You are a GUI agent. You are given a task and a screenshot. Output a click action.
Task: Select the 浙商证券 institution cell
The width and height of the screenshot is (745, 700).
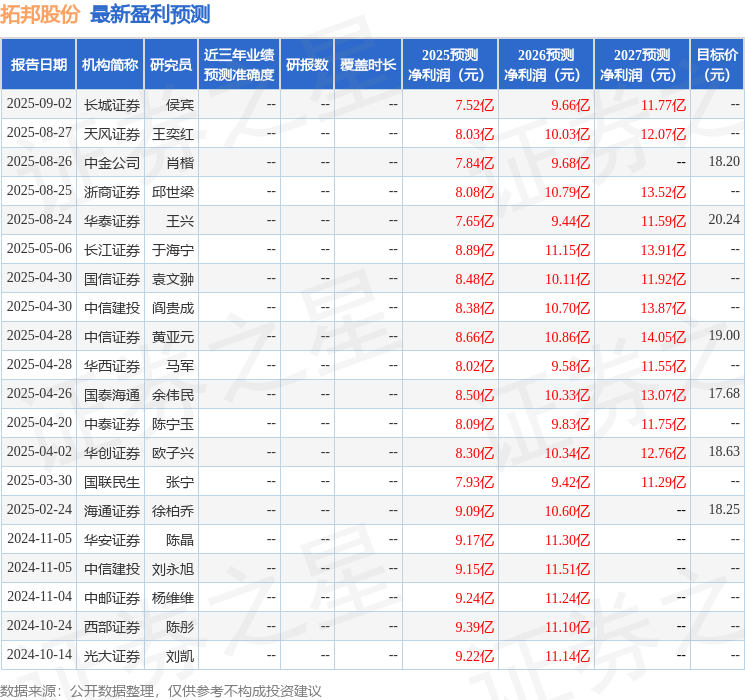112,192
